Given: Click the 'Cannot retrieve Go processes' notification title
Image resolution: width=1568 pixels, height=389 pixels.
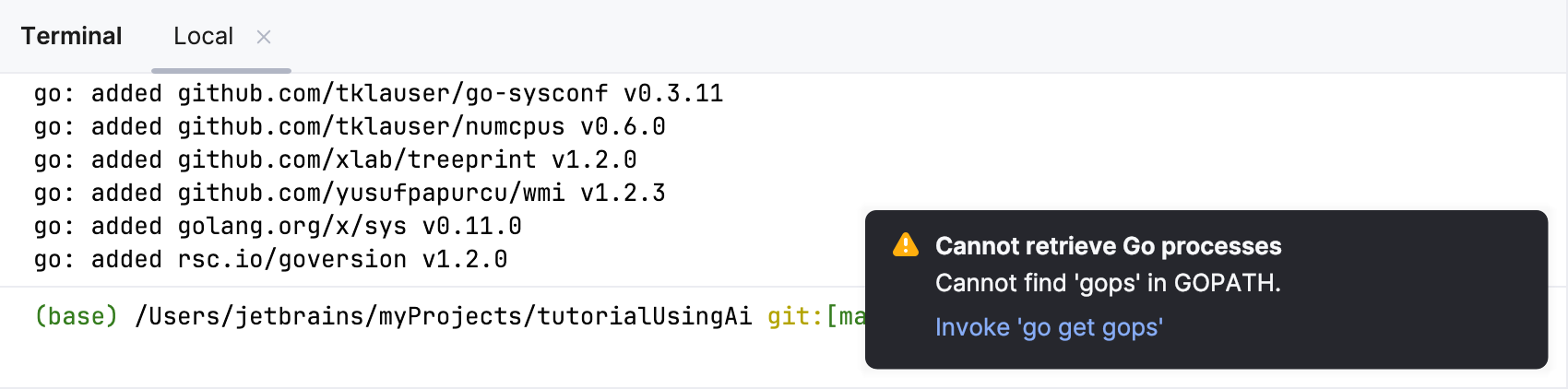Looking at the screenshot, I should click(1108, 246).
